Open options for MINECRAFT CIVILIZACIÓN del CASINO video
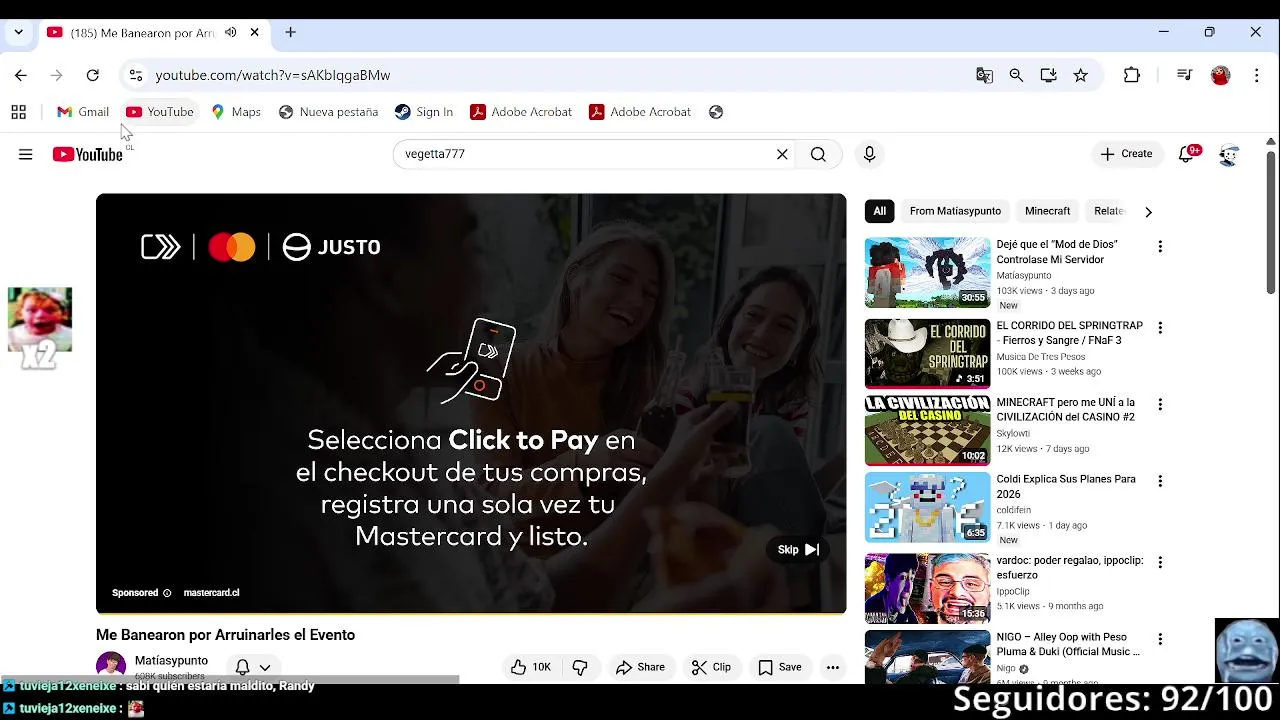 pos(1160,405)
